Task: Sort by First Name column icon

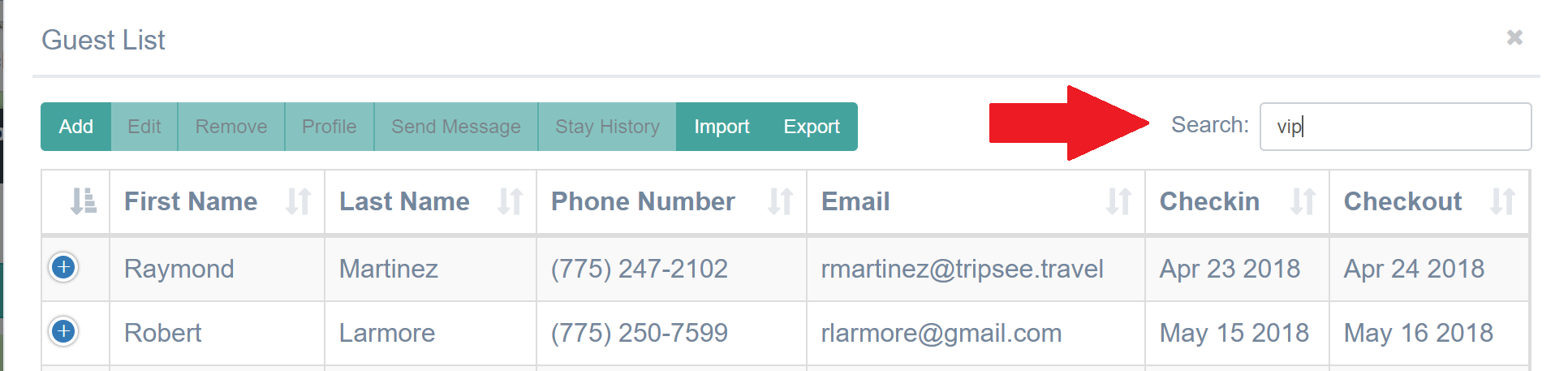Action: coord(298,201)
